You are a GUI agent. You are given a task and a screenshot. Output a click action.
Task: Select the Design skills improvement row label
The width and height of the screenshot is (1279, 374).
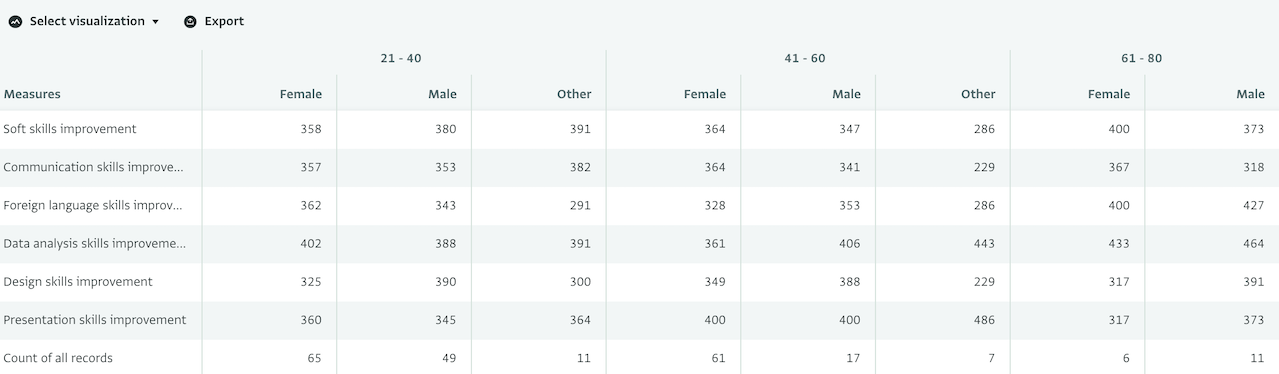point(78,281)
